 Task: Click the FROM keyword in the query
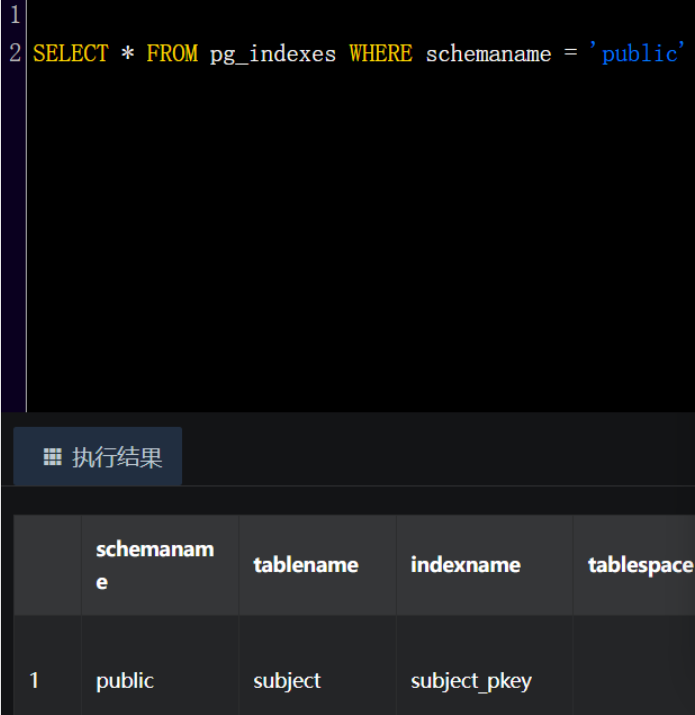tap(172, 53)
